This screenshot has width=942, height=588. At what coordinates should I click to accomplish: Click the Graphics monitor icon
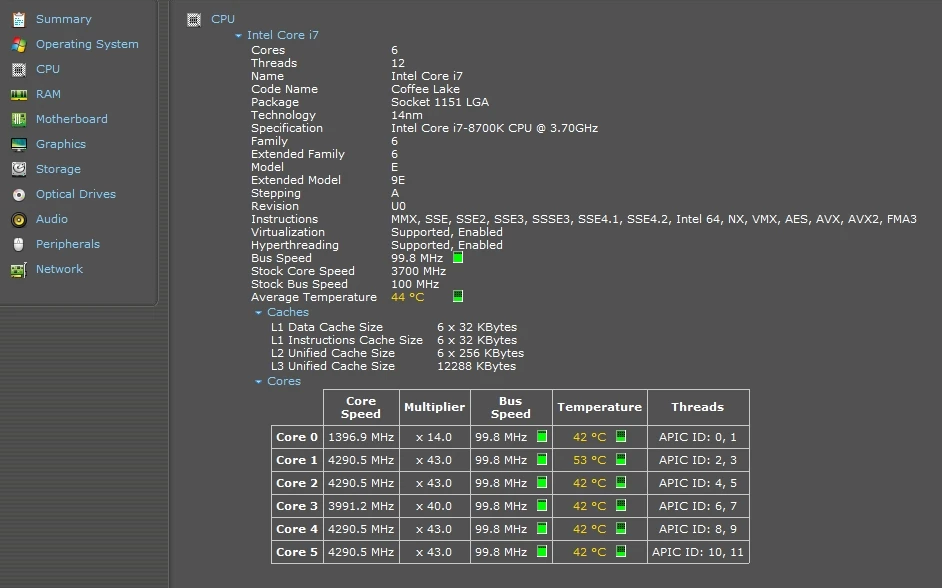[19, 145]
